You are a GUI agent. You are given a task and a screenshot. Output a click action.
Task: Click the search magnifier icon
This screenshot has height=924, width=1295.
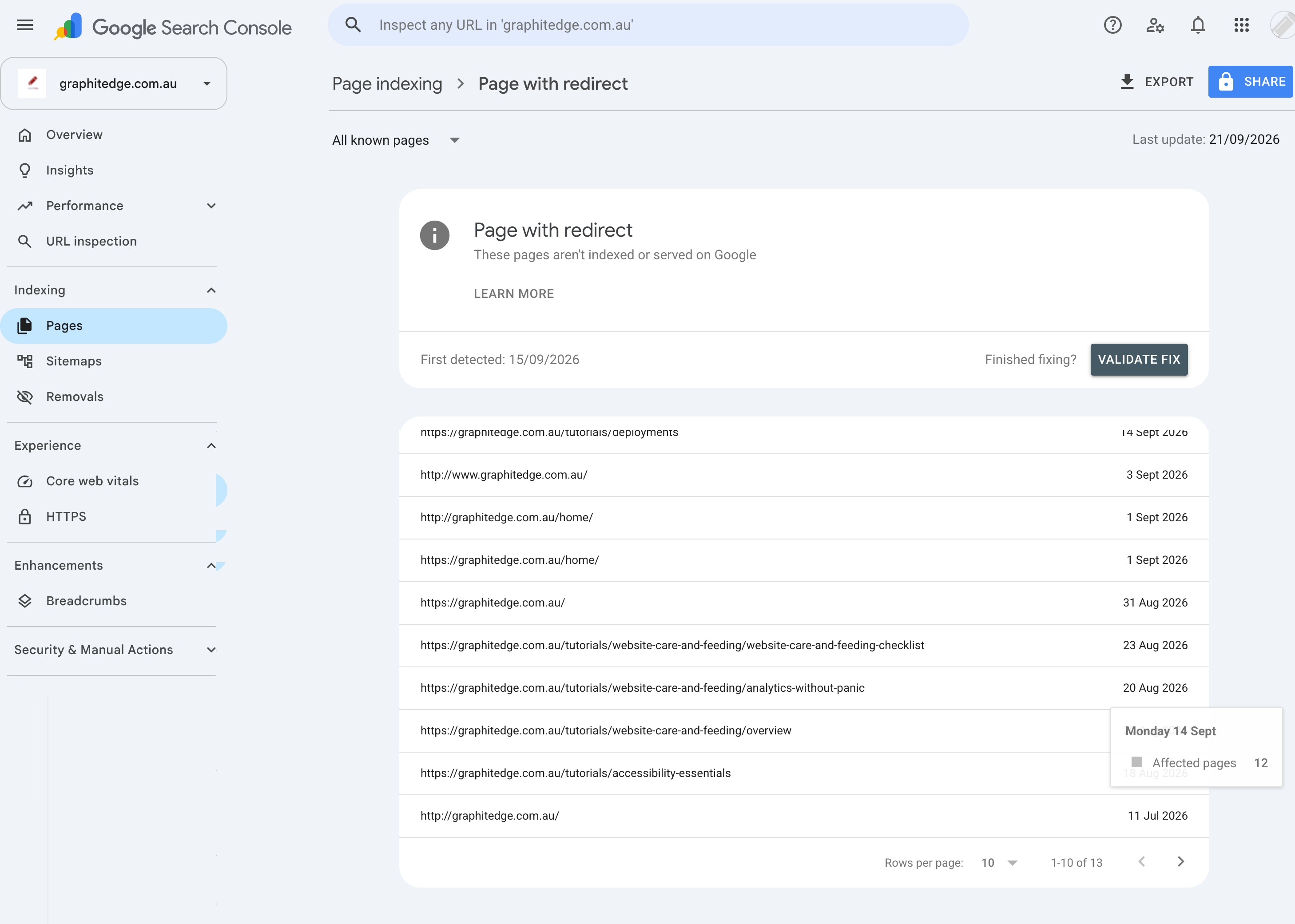[x=354, y=25]
